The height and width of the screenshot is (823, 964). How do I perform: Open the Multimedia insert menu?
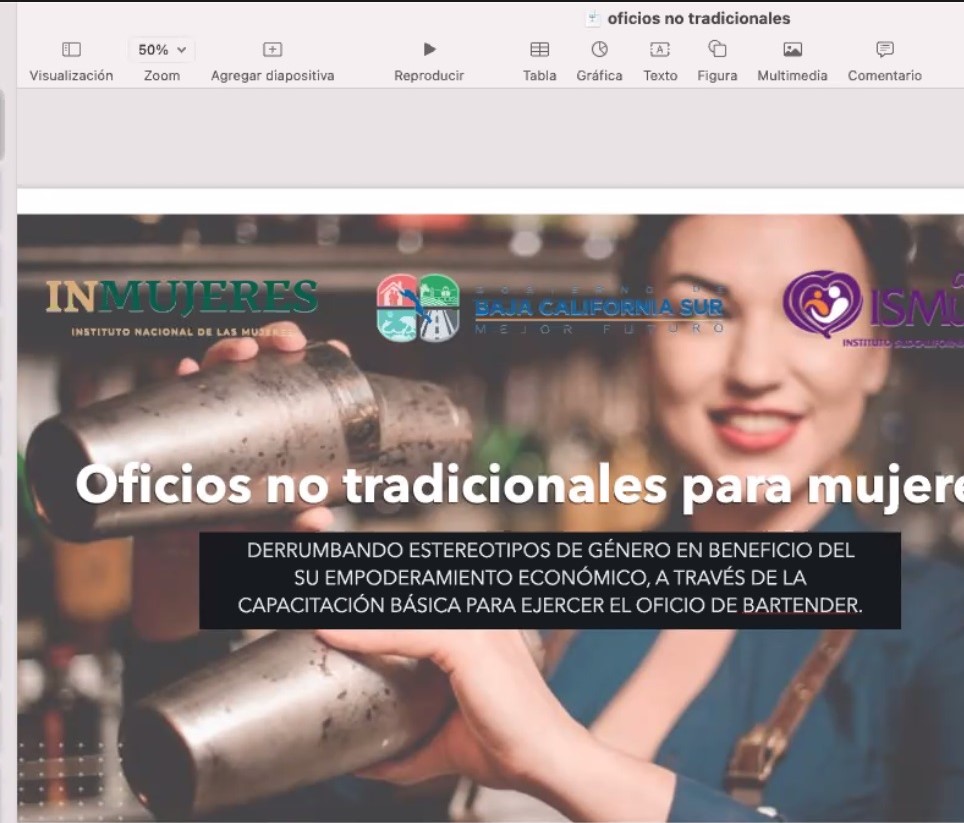792,50
